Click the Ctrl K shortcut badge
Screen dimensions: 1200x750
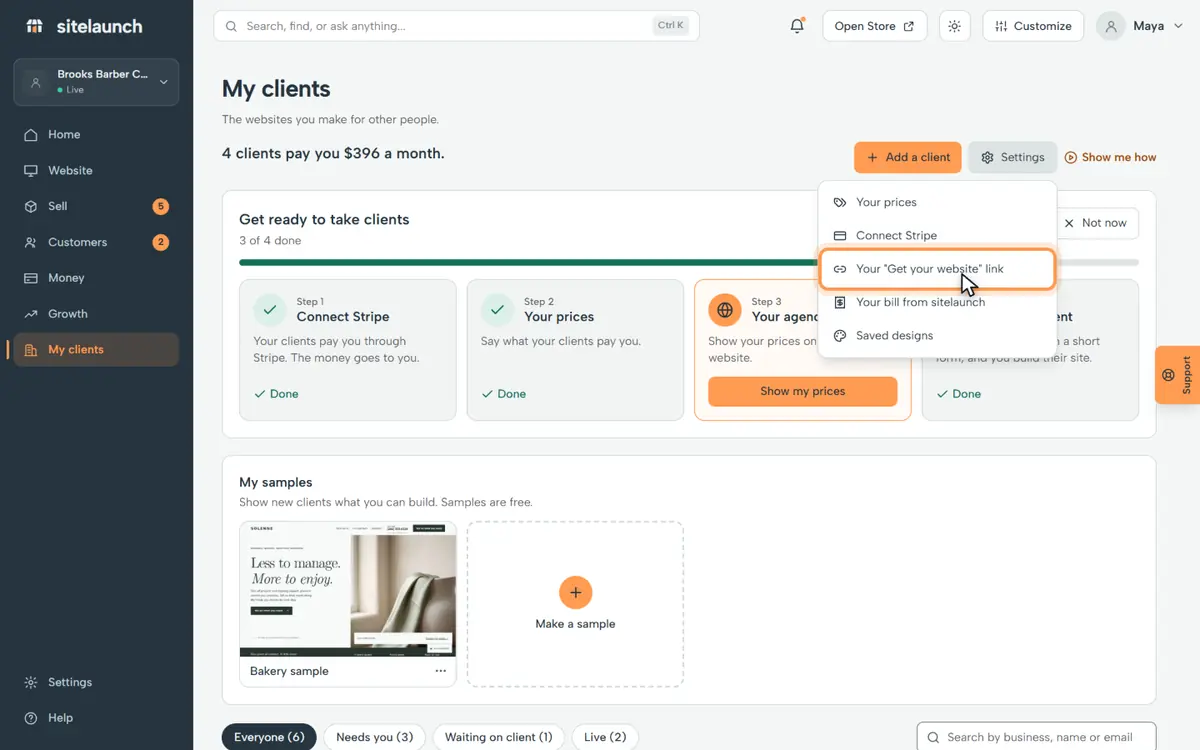(x=672, y=26)
